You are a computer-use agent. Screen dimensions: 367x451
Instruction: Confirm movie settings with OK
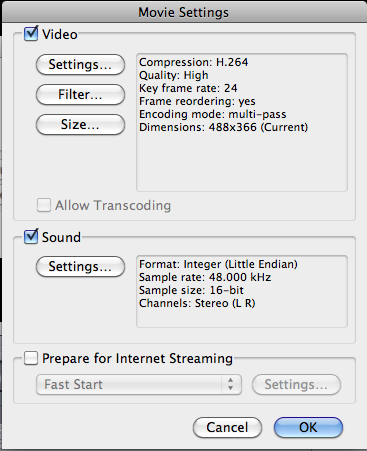tap(308, 427)
